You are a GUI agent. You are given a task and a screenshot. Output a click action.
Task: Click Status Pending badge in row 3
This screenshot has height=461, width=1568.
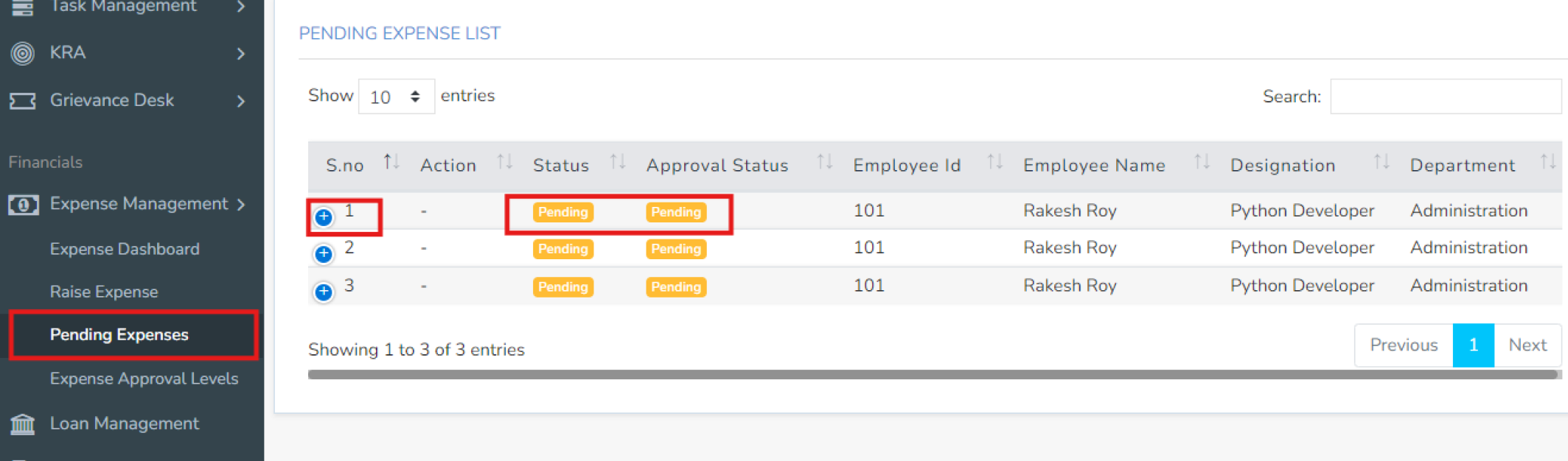point(563,287)
